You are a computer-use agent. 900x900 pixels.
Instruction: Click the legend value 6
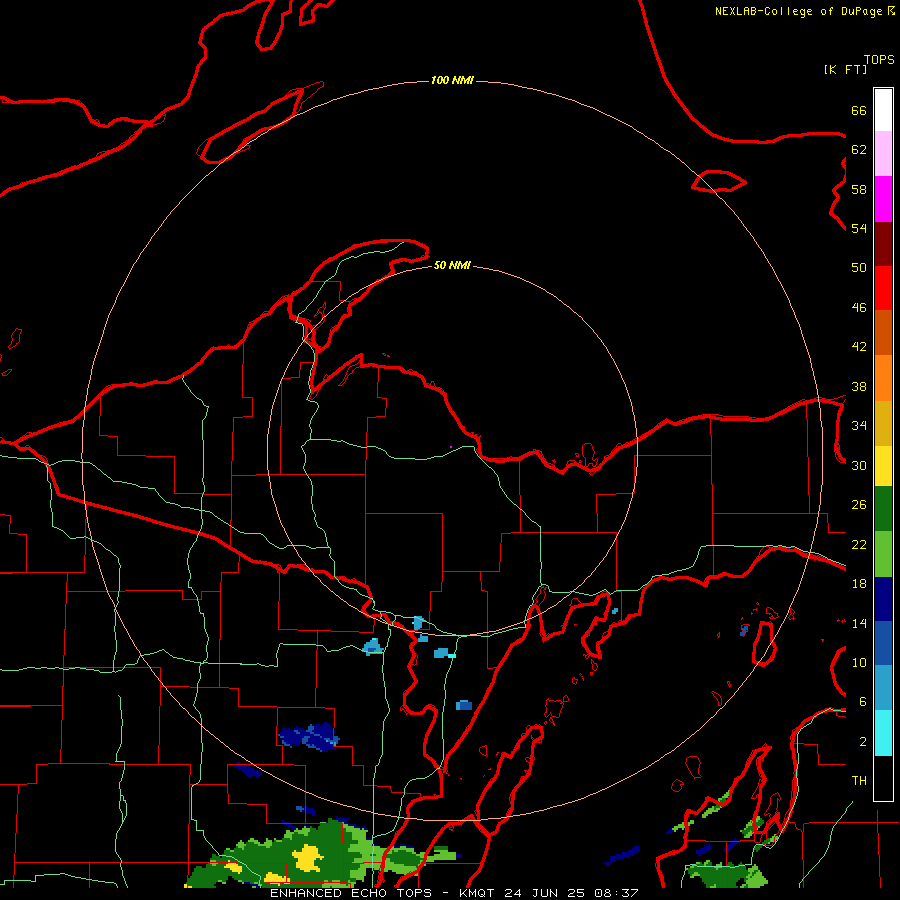[x=863, y=702]
